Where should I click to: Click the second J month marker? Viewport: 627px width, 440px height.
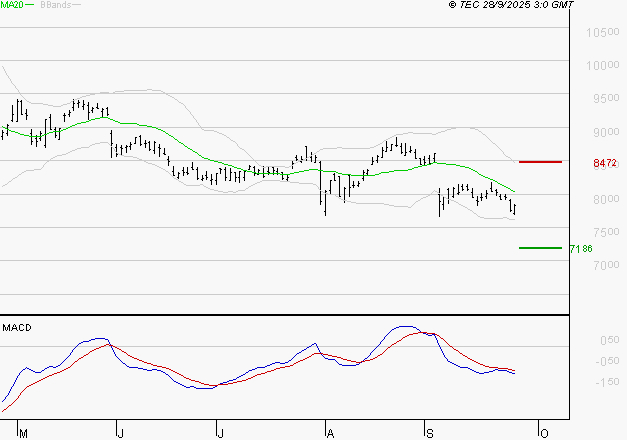point(220,434)
